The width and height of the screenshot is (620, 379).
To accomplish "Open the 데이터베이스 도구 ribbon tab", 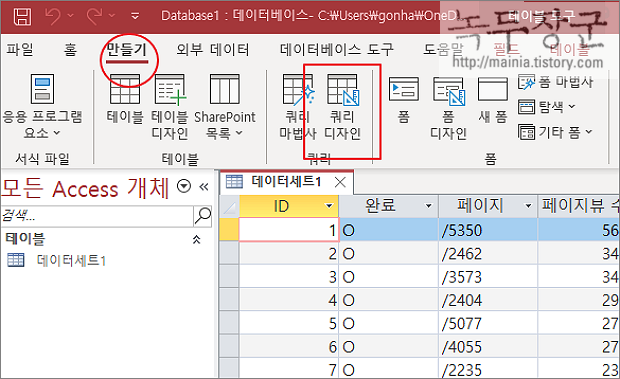I will [337, 49].
